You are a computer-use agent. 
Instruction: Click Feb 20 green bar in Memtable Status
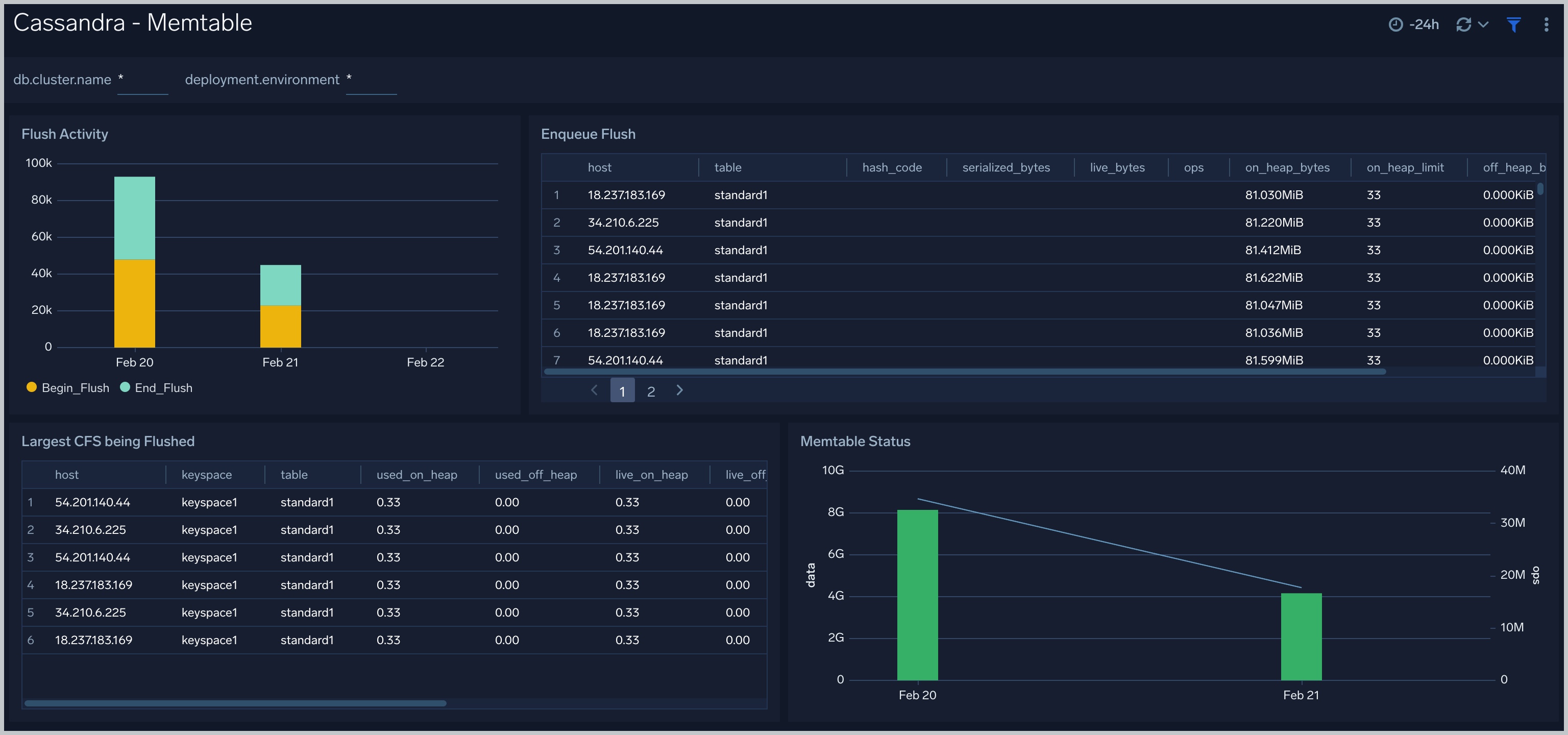click(917, 595)
